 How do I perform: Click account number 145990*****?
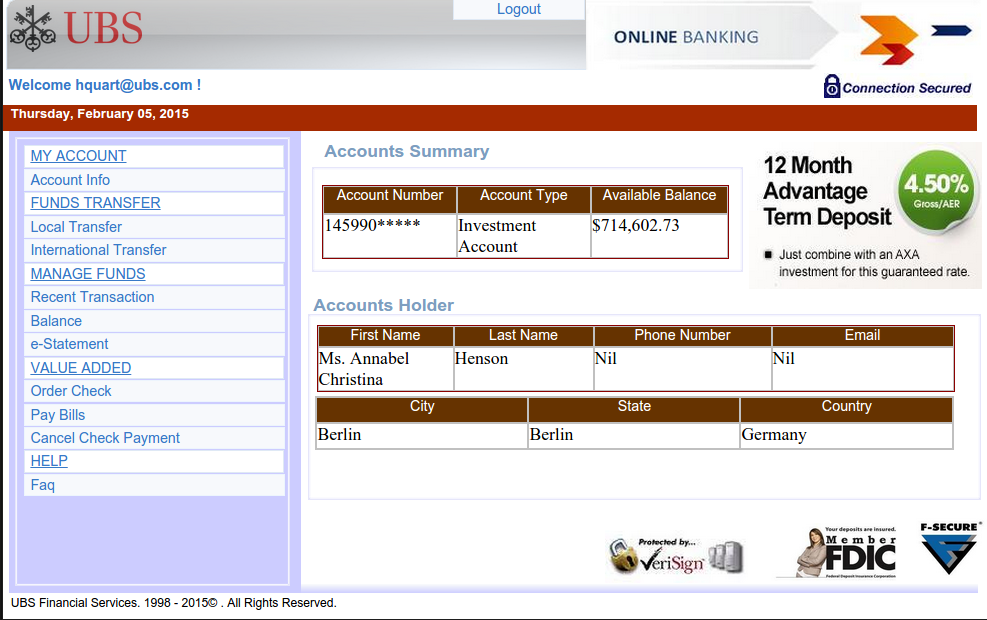[x=372, y=225]
